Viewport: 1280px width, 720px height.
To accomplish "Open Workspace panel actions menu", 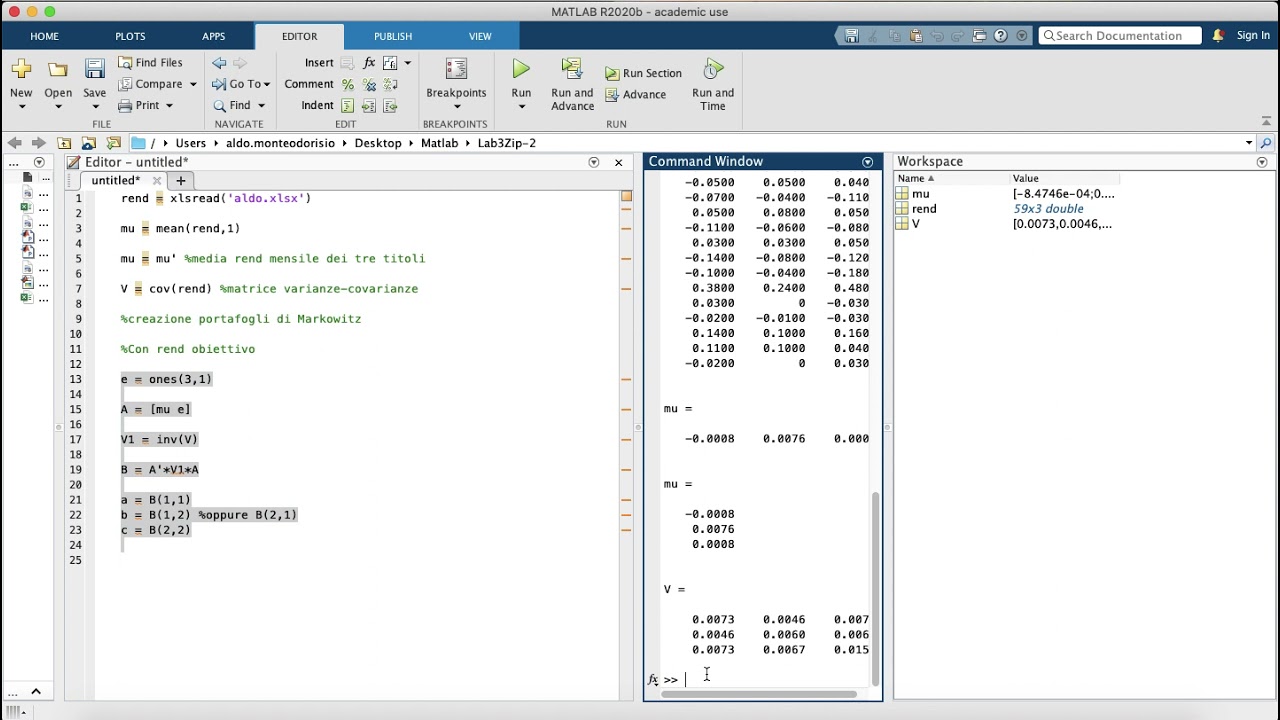I will 1261,162.
